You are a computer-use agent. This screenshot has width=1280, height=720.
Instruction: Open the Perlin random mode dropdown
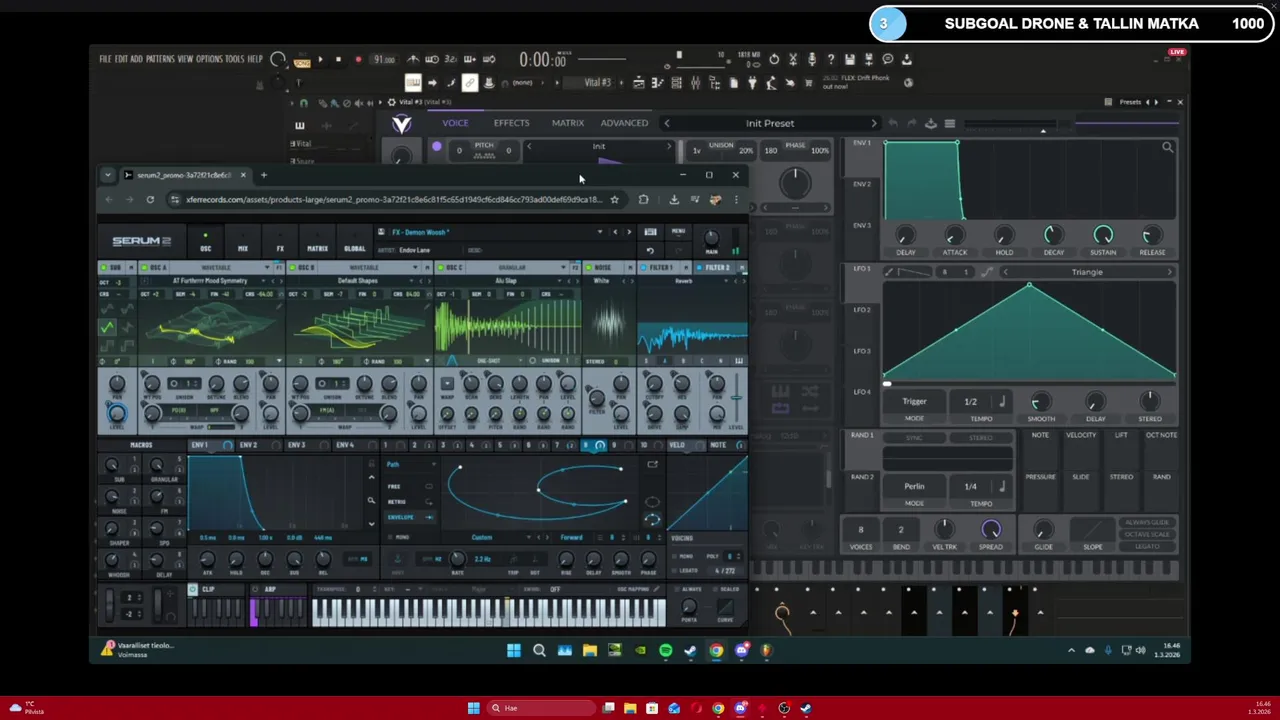[x=914, y=487]
